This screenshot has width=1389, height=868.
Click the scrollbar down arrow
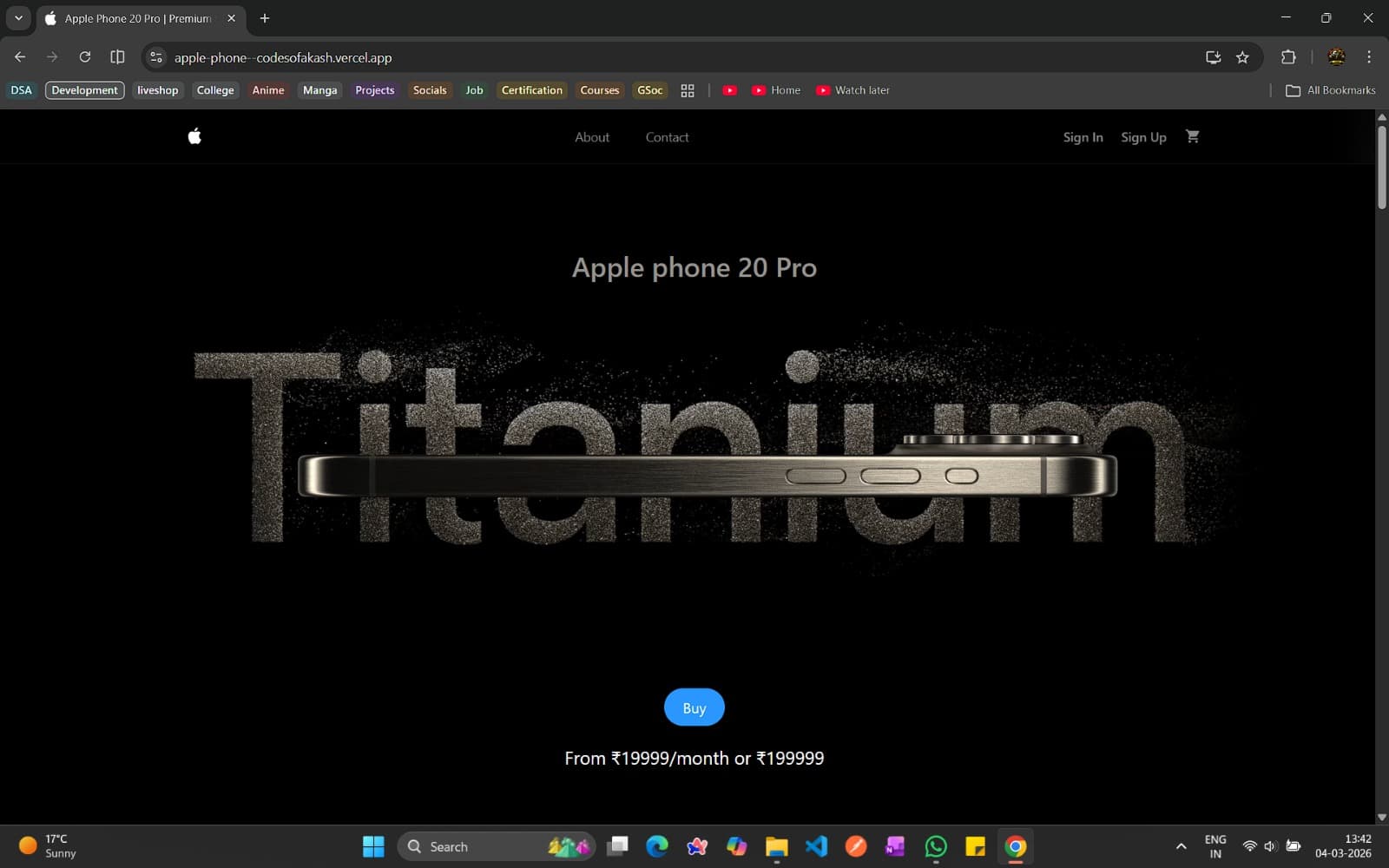tap(1381, 817)
